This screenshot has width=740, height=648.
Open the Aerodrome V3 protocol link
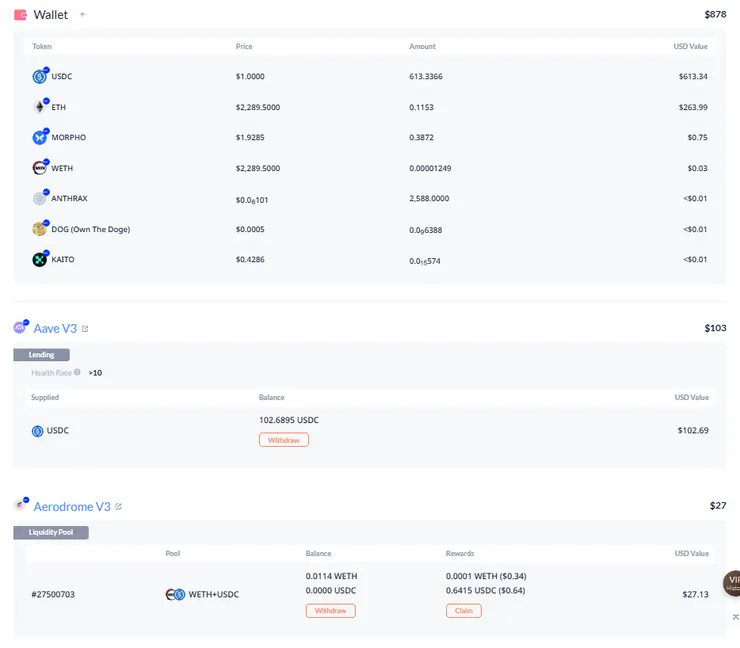point(72,506)
